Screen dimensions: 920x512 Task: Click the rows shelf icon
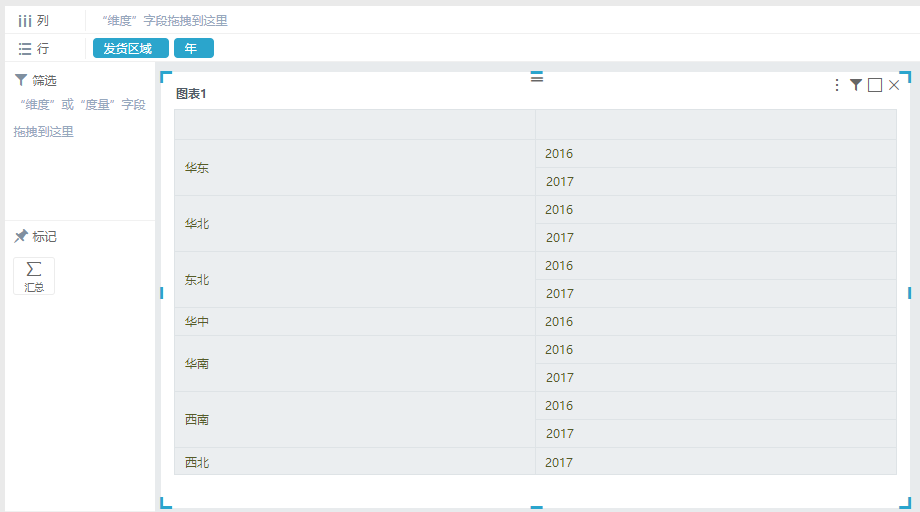click(x=25, y=49)
